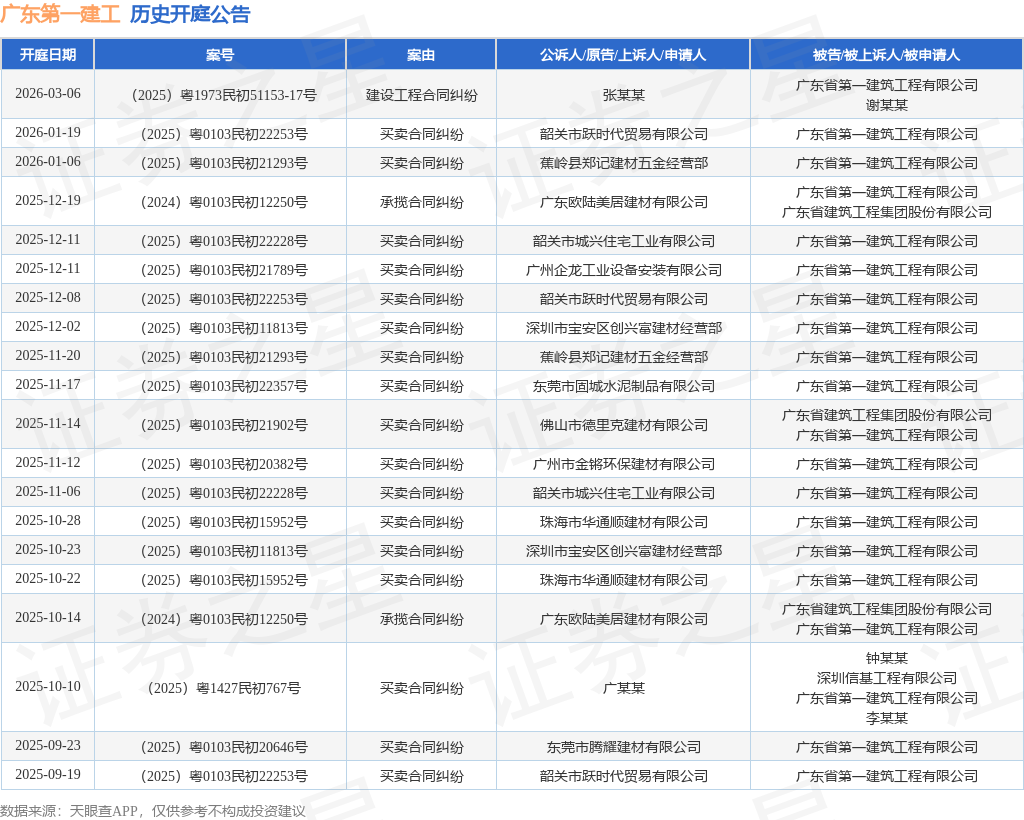Viewport: 1024px width, 820px height.
Task: Select the date 2025-11-12
Action: pyautogui.click(x=48, y=463)
